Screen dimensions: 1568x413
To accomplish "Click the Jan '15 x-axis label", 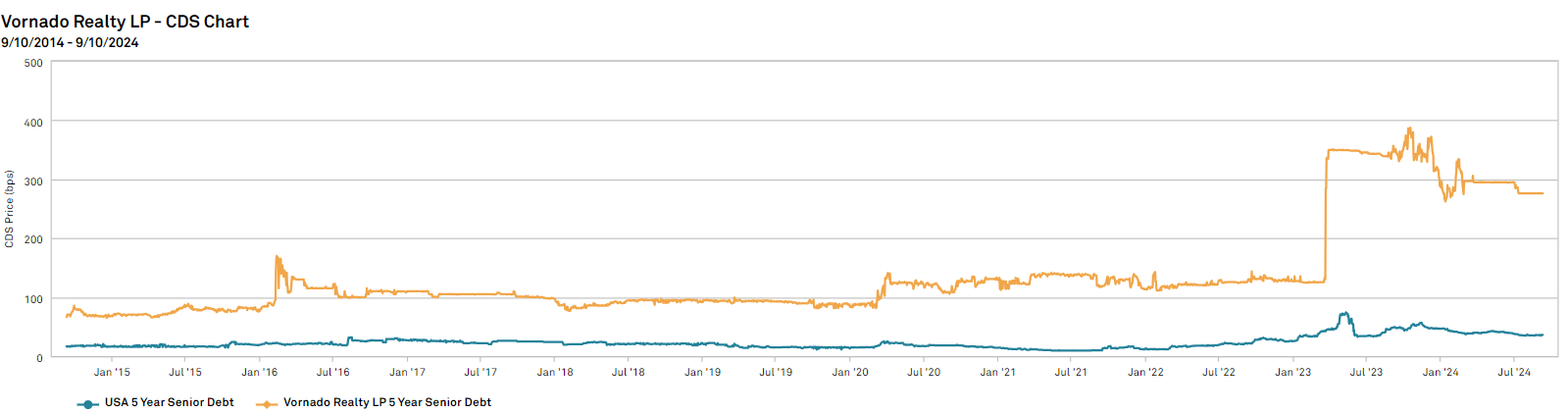I will [112, 372].
